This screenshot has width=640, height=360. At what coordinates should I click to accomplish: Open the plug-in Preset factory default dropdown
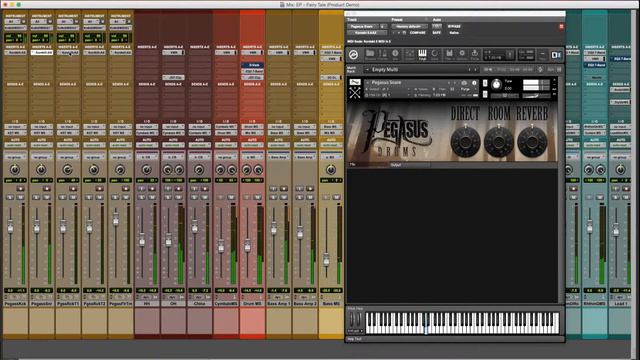409,27
